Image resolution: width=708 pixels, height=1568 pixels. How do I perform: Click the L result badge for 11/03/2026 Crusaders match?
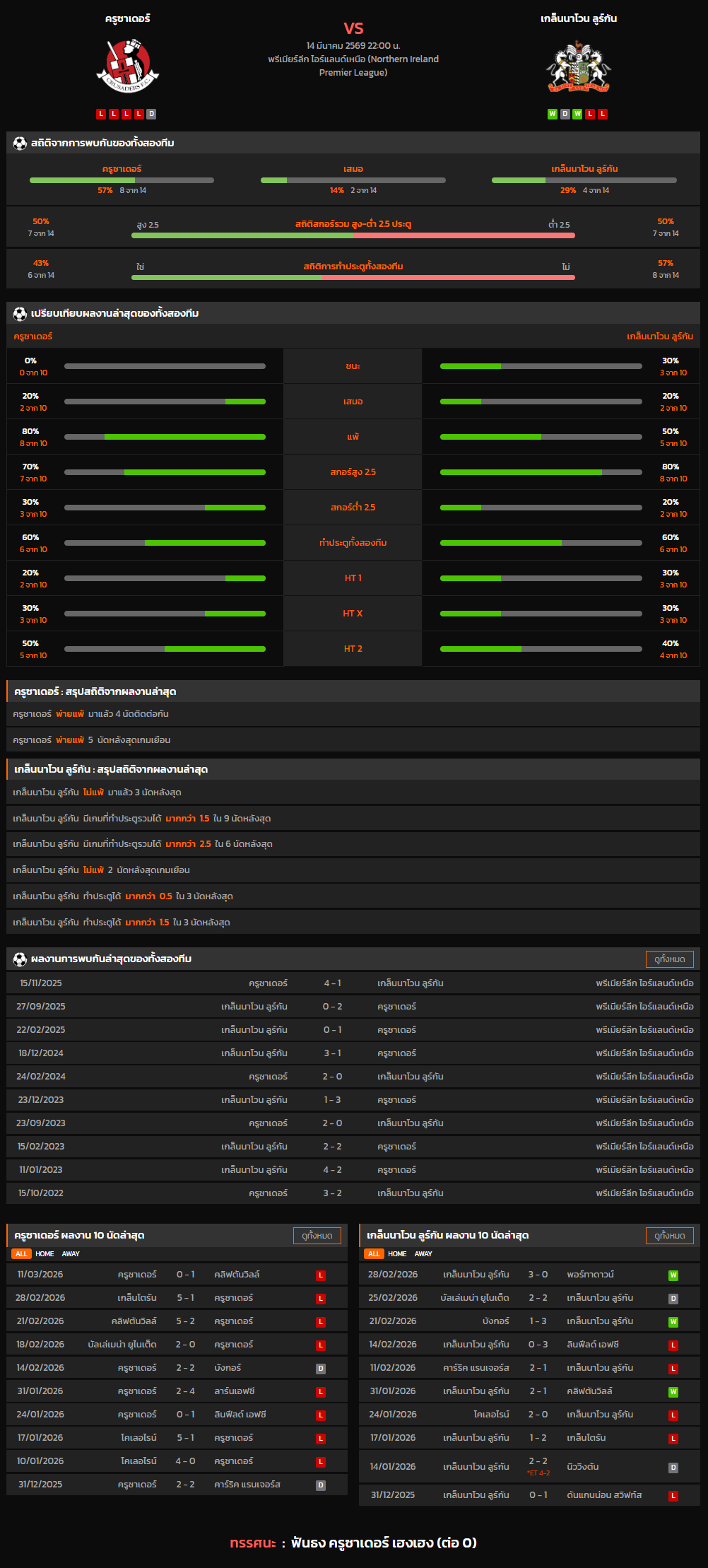click(x=321, y=1275)
